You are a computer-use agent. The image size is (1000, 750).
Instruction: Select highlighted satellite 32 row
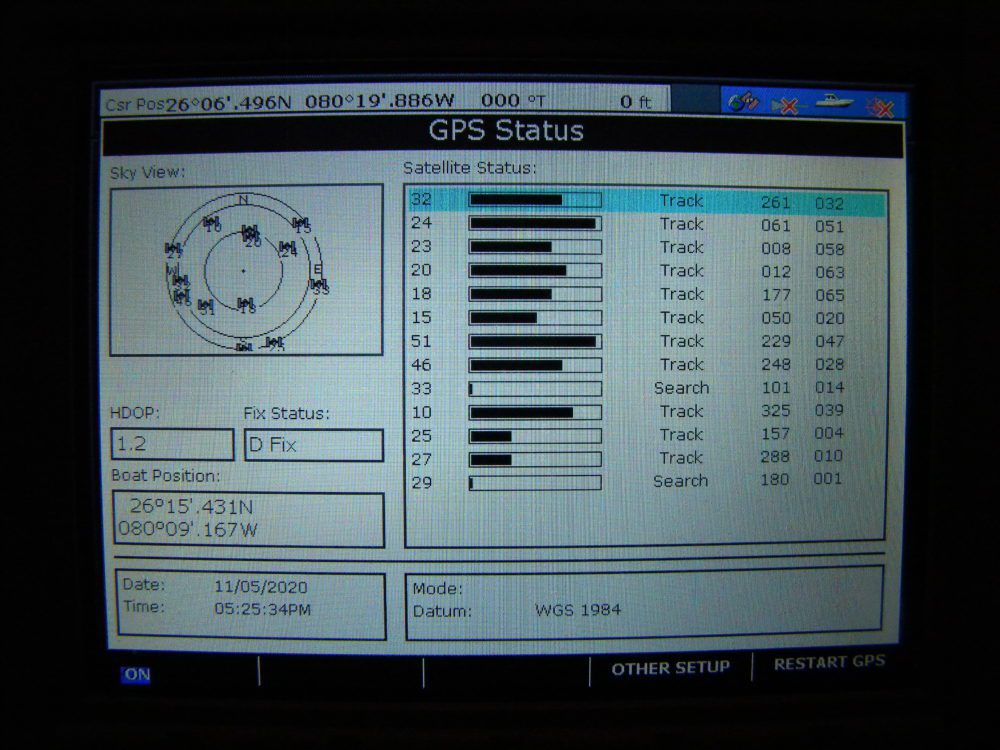[646, 201]
